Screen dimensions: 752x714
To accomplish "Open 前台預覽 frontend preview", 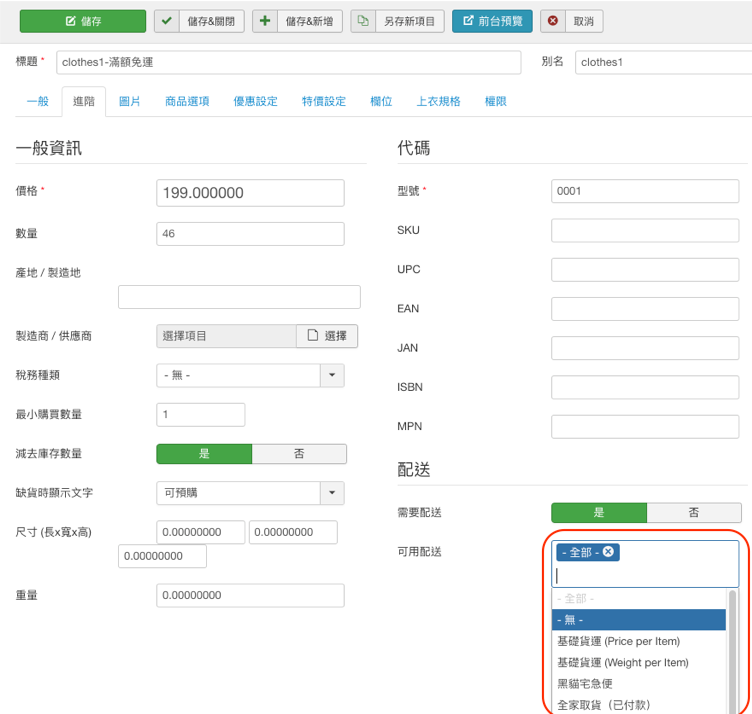I will [x=492, y=21].
